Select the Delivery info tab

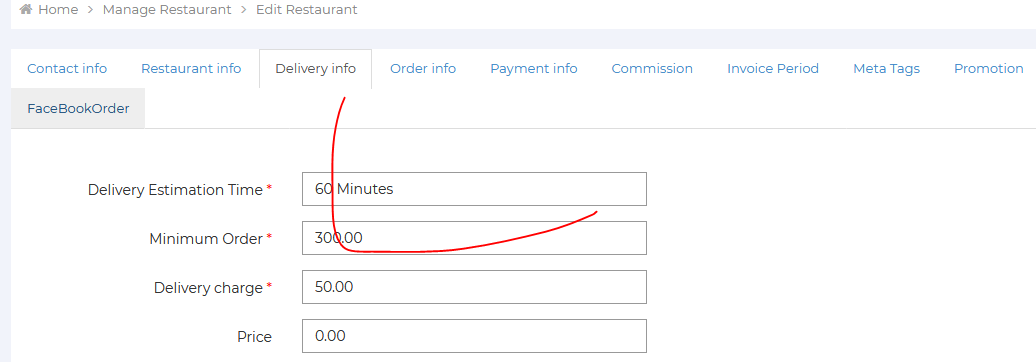click(x=315, y=69)
